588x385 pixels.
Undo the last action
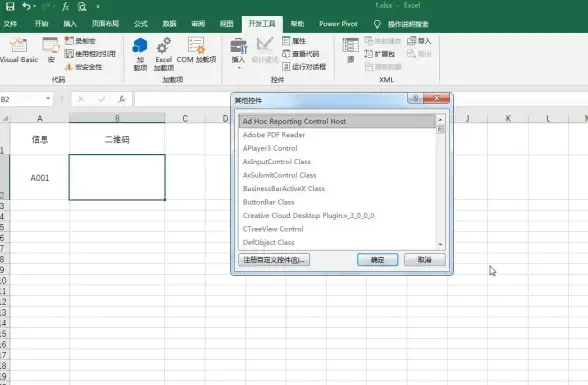(x=26, y=6)
